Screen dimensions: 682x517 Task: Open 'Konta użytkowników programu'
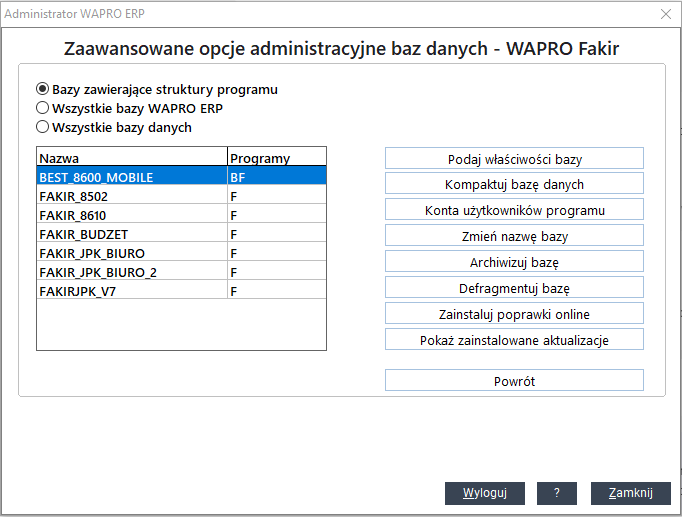click(514, 210)
